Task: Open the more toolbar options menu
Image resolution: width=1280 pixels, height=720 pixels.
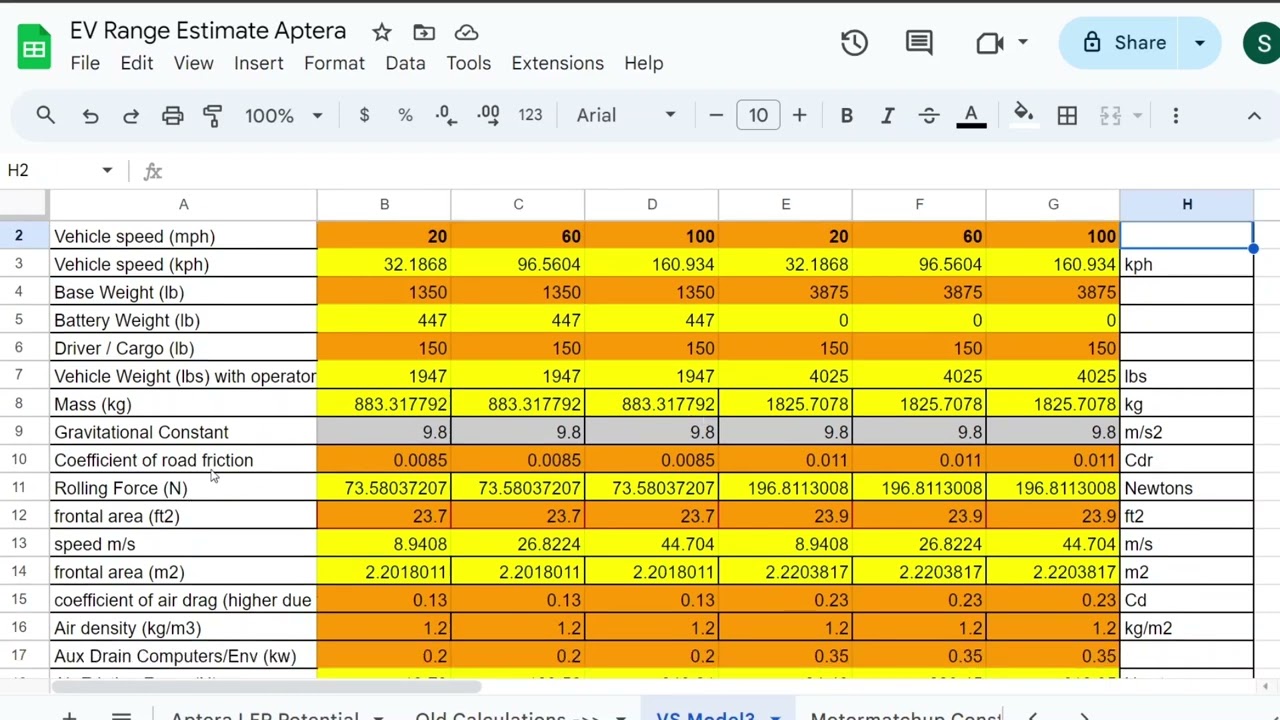Action: click(1176, 115)
